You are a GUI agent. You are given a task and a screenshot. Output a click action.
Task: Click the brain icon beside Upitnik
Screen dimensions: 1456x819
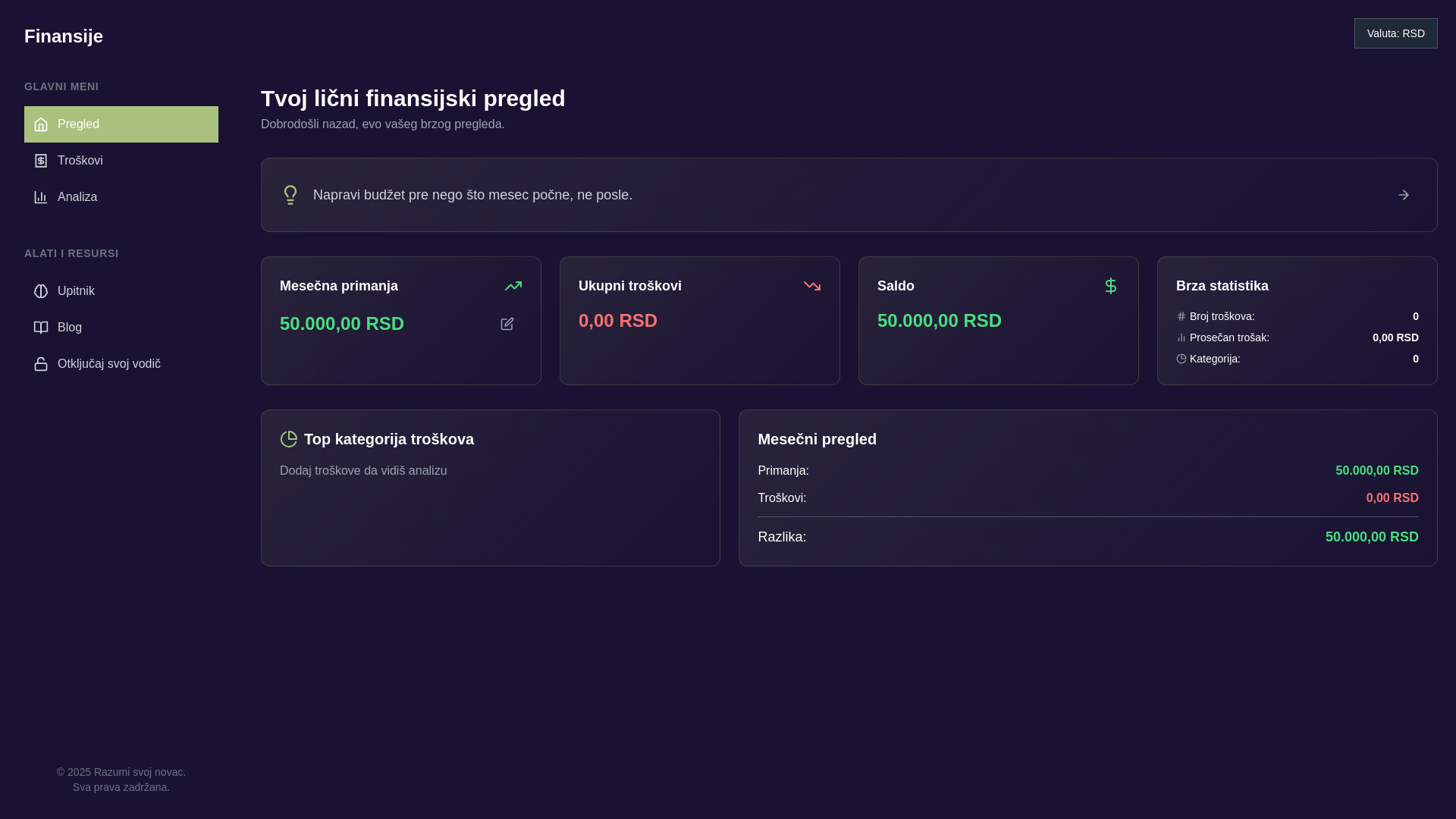click(41, 291)
